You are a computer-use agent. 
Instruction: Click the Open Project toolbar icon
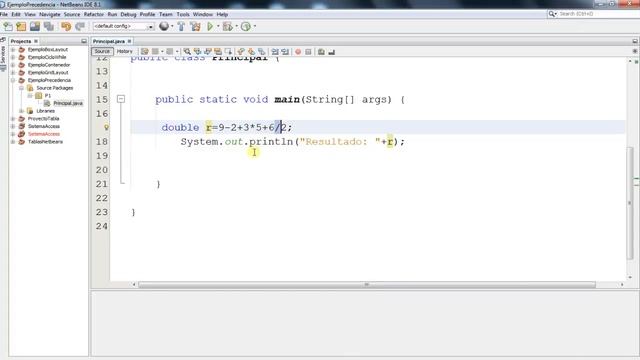[35, 27]
